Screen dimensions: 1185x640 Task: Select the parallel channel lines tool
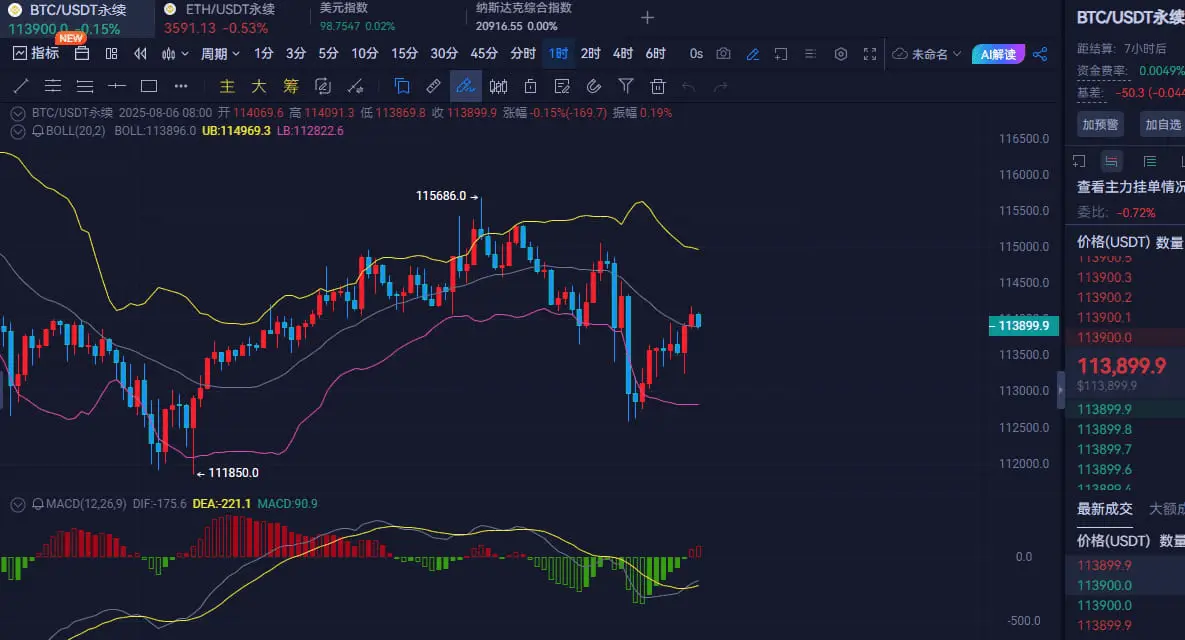pos(53,86)
